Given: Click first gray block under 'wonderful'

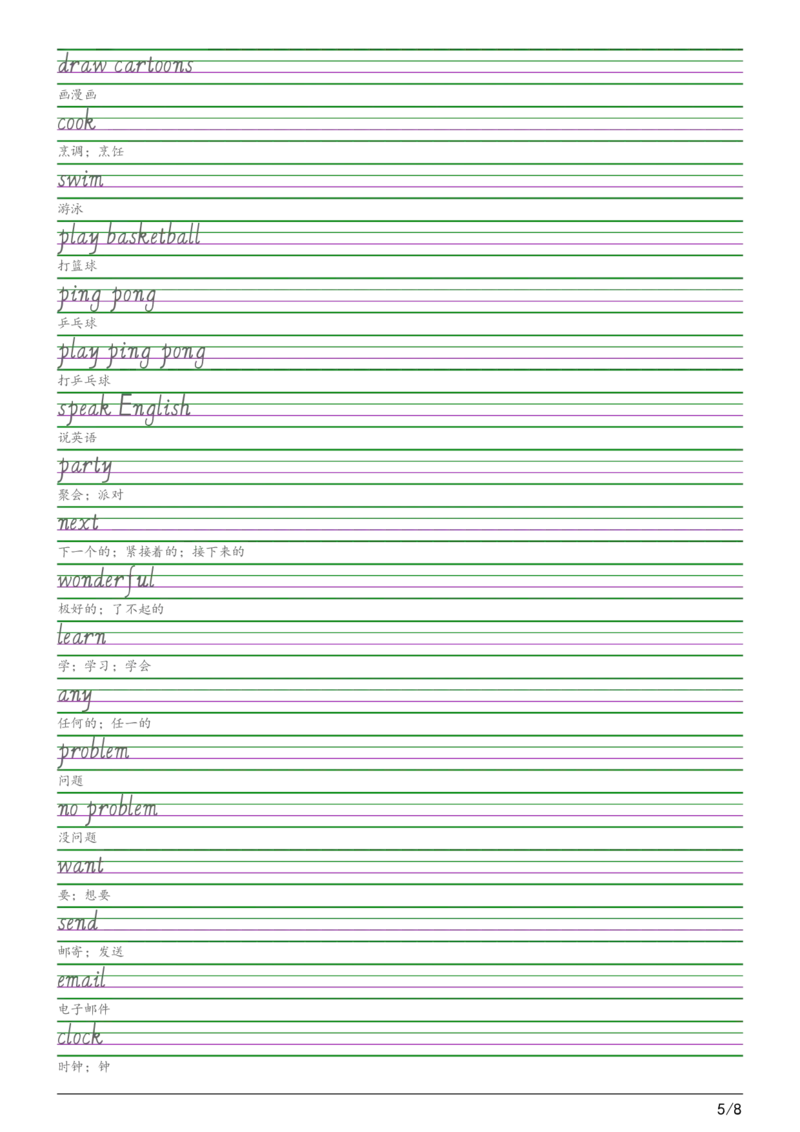Looking at the screenshot, I should point(79,608).
